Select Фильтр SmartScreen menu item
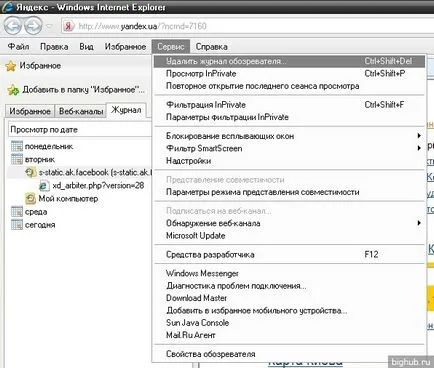 click(x=289, y=148)
